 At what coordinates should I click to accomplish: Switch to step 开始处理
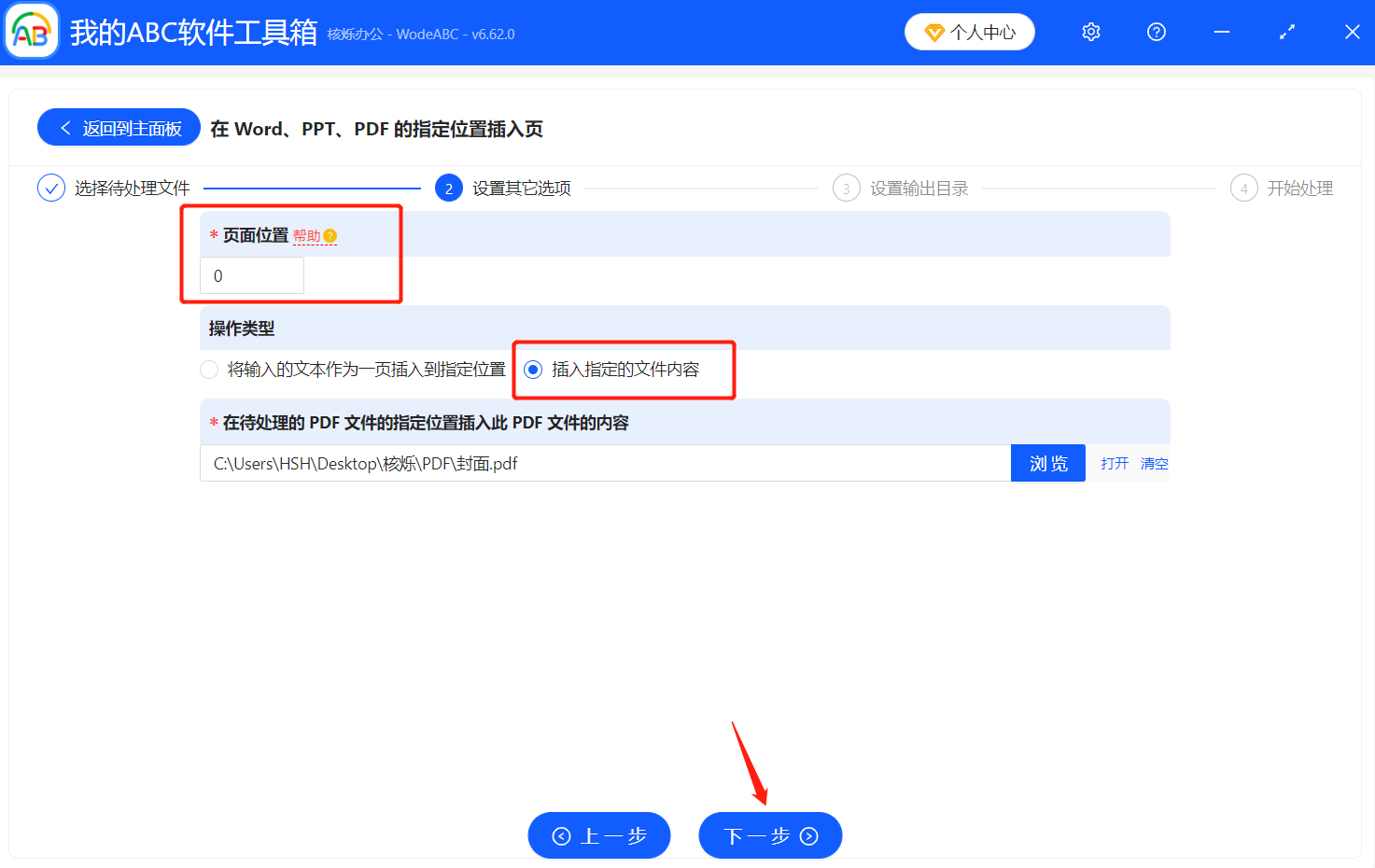(x=1243, y=188)
